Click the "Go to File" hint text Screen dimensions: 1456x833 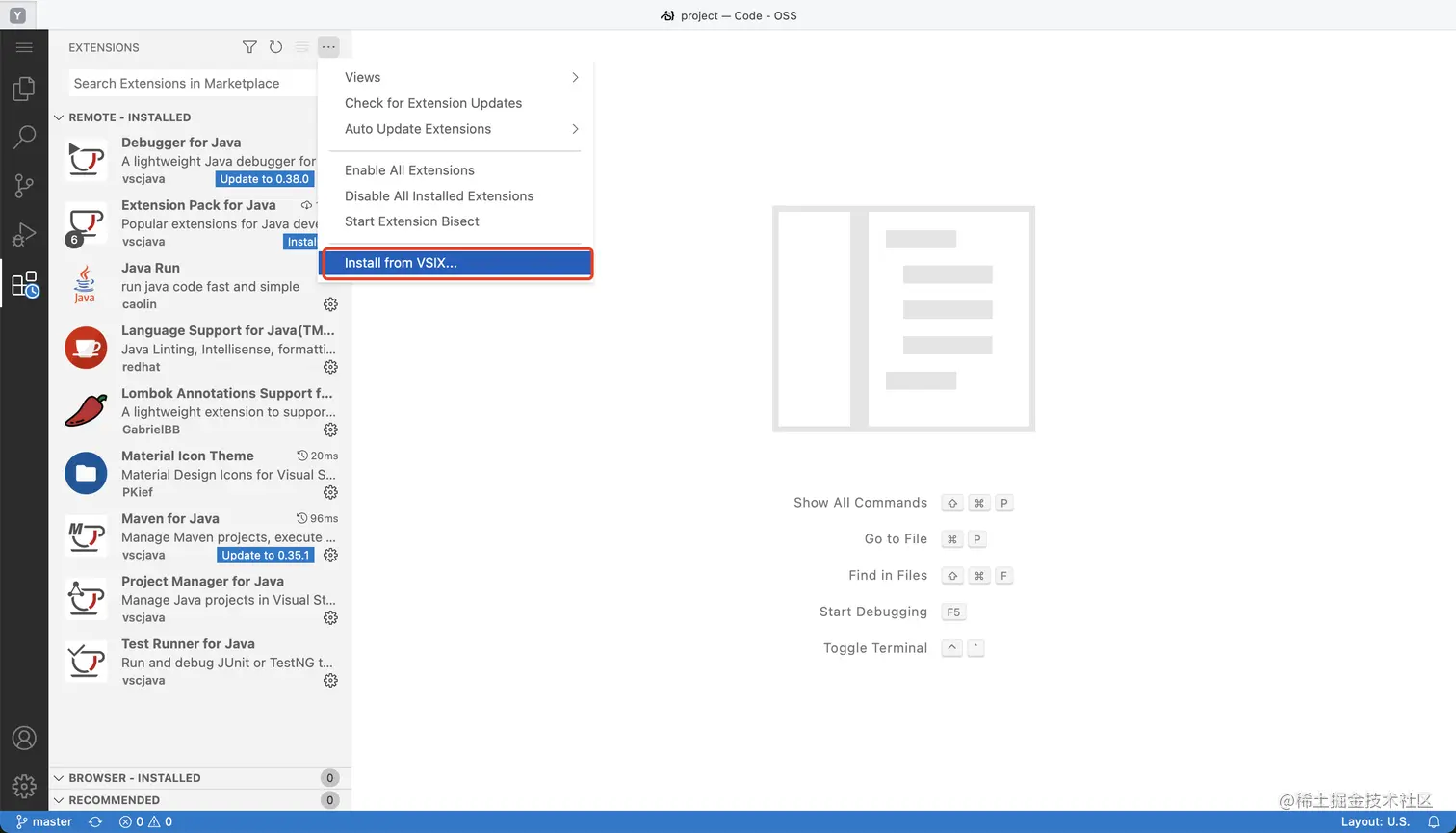[896, 539]
